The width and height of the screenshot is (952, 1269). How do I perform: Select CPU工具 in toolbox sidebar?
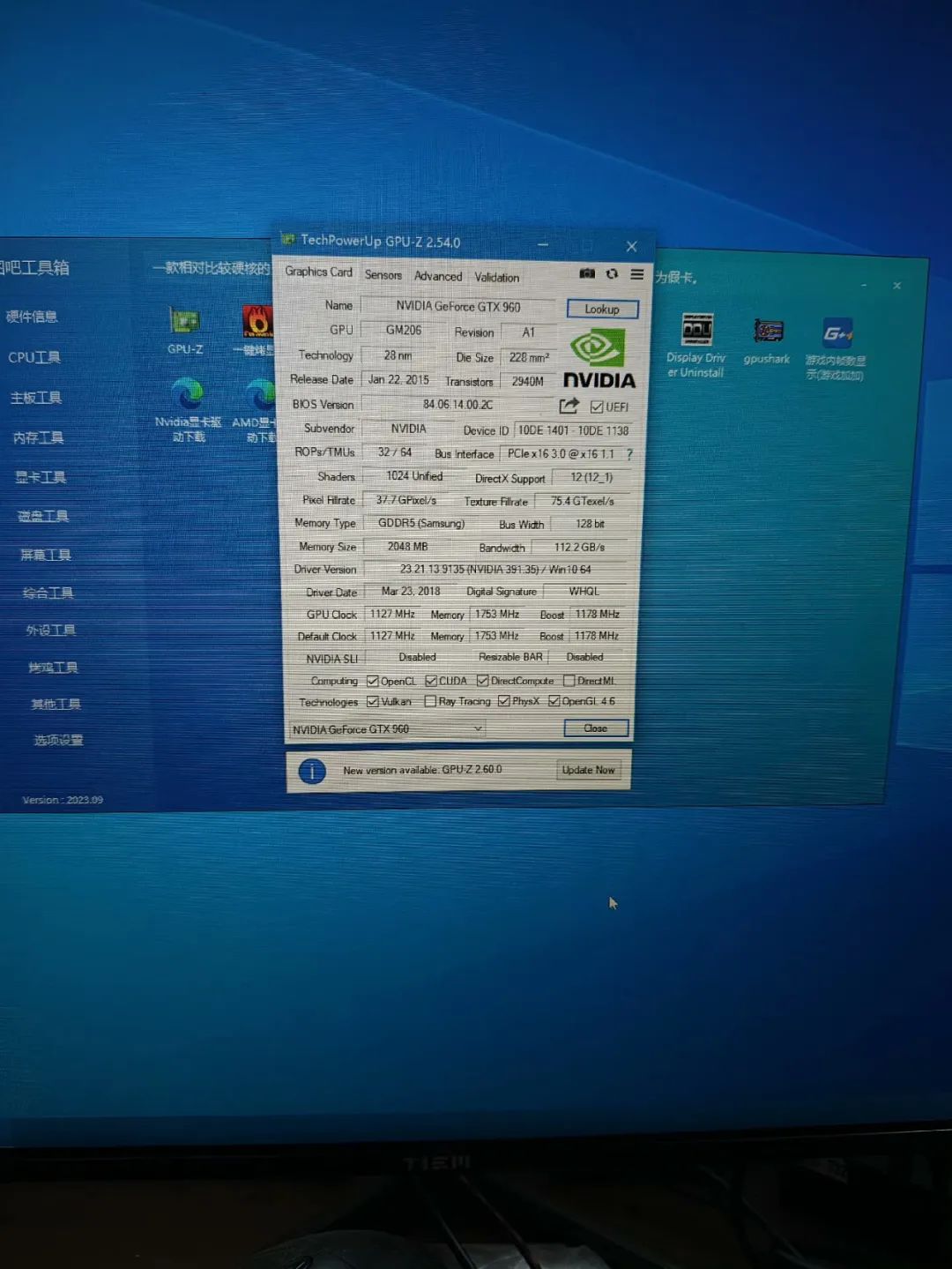point(34,357)
